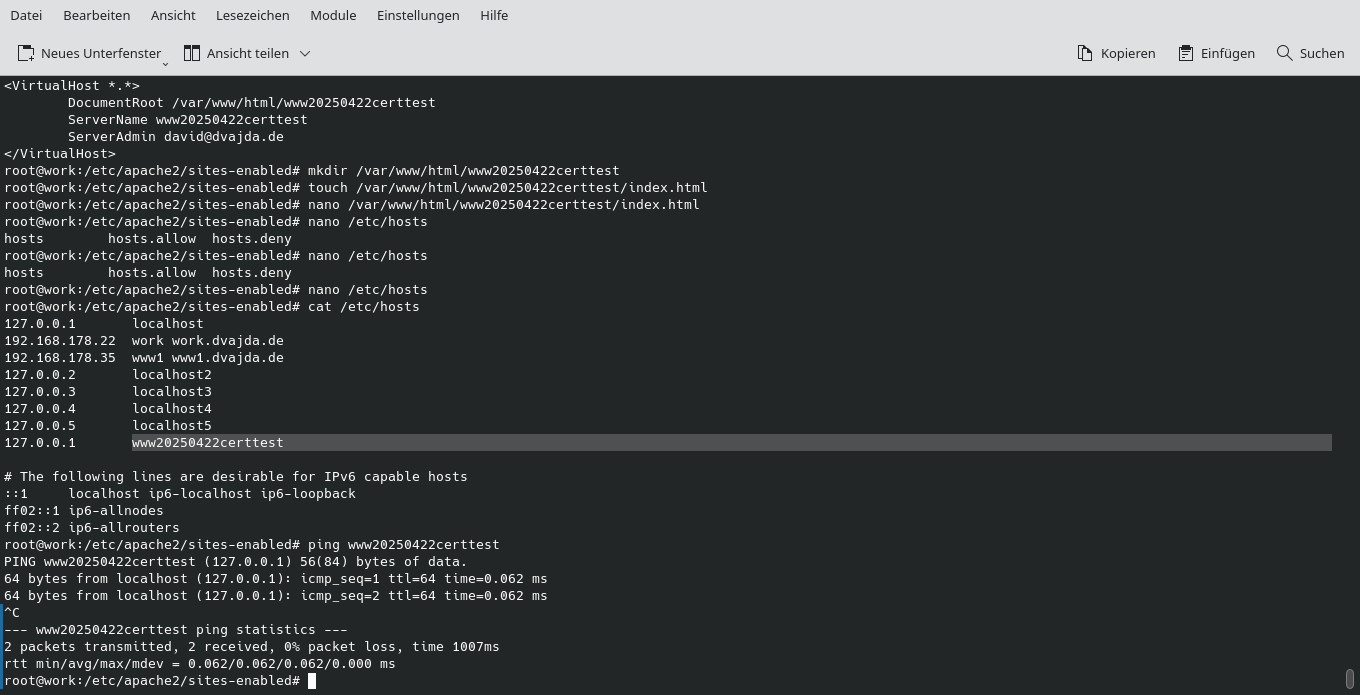Click the paste clipboard icon beside Einfügen

(x=1185, y=53)
